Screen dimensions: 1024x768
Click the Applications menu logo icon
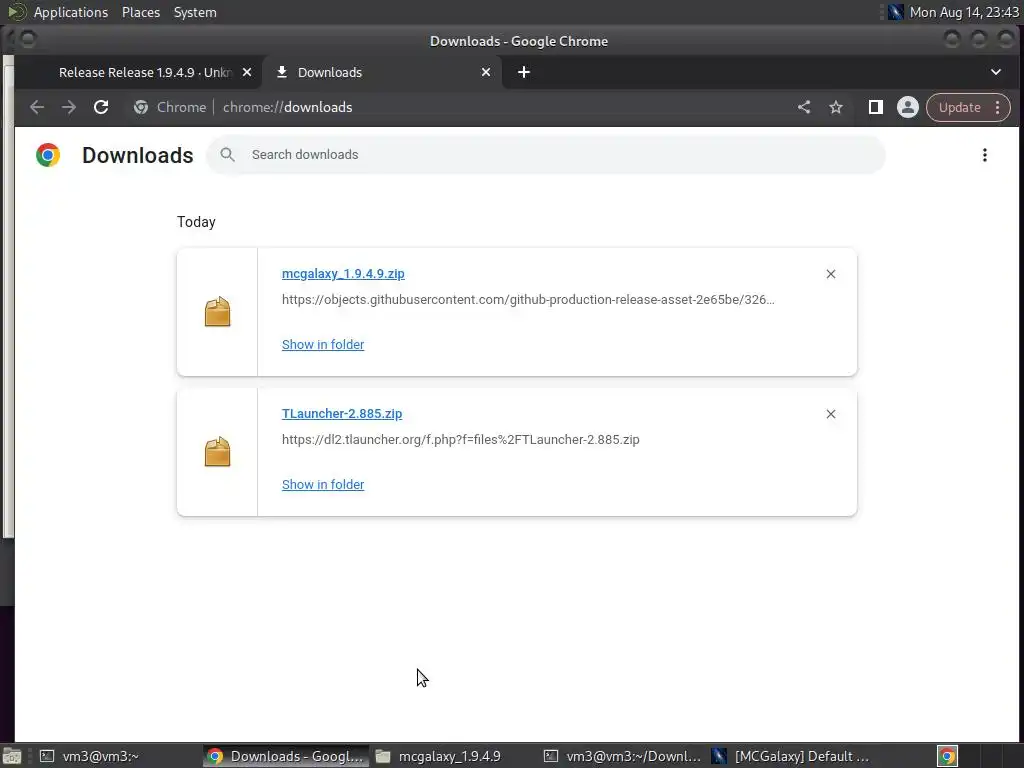tap(16, 12)
